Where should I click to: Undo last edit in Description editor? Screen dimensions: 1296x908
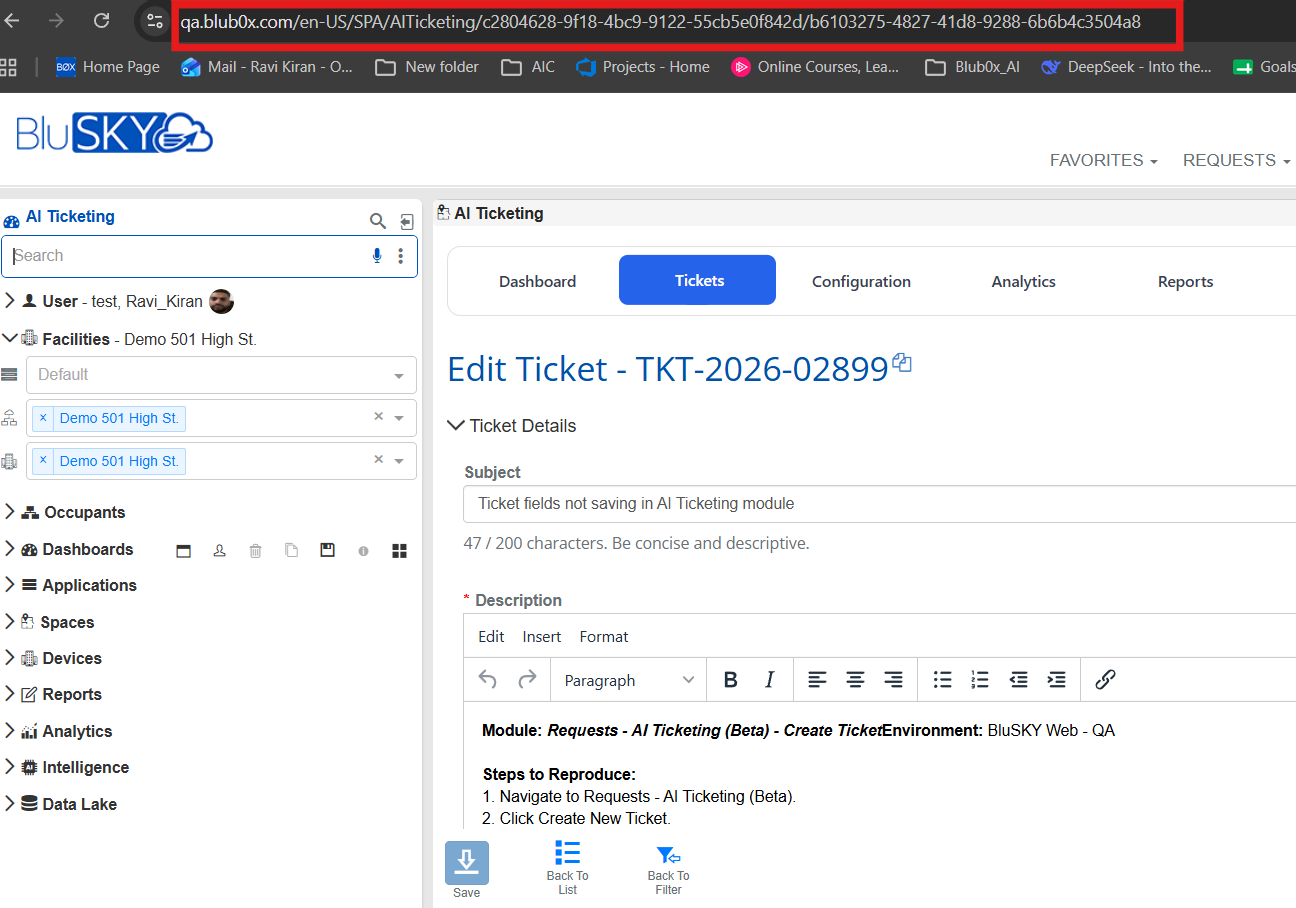tap(488, 680)
